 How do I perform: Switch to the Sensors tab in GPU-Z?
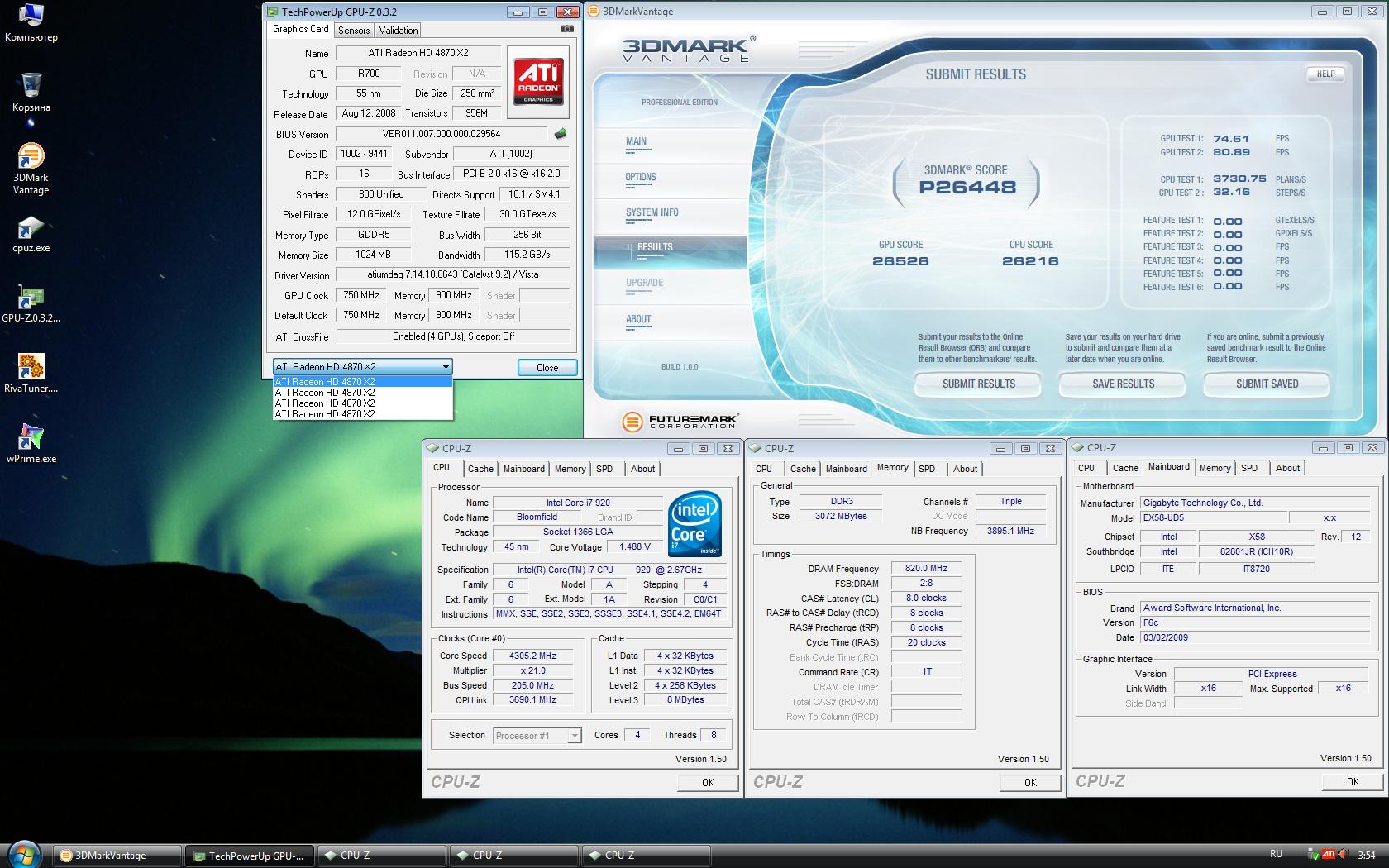click(354, 31)
